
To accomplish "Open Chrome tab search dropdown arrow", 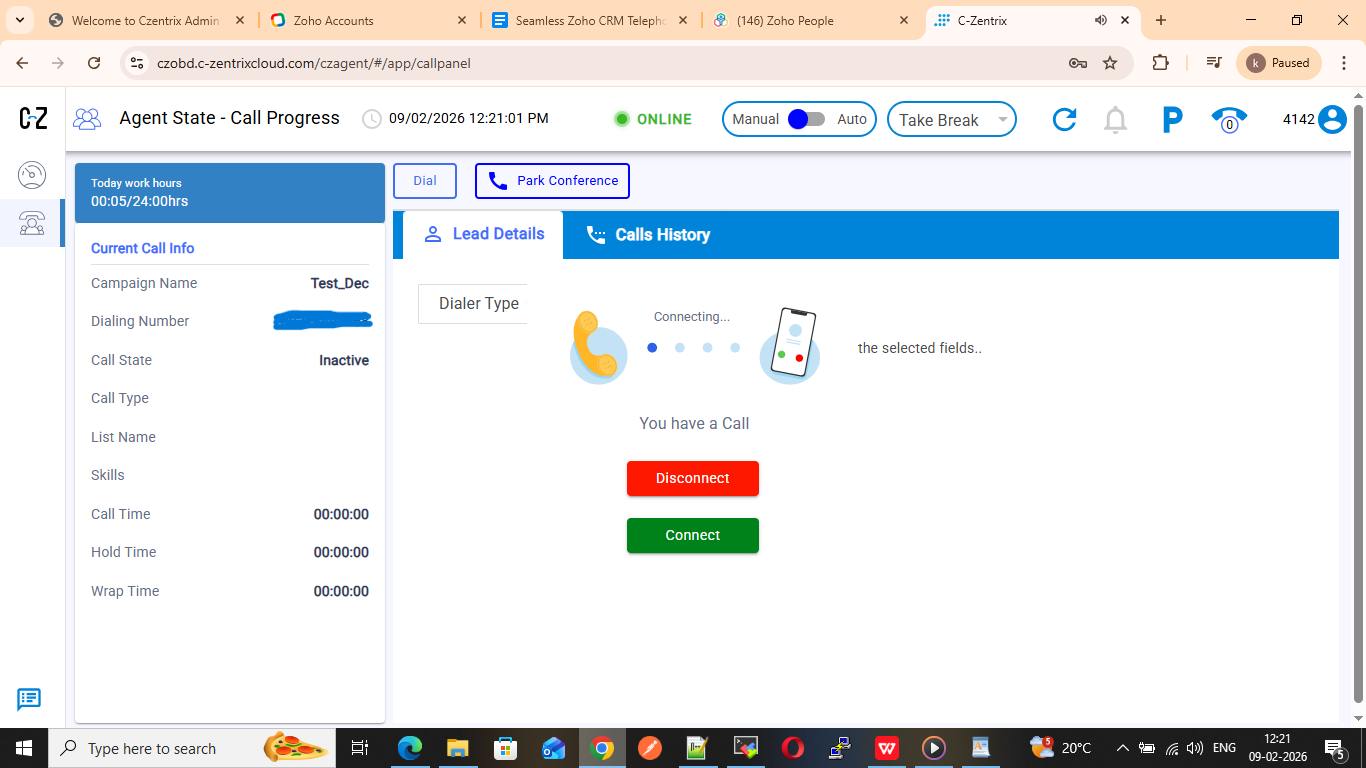I will [20, 20].
